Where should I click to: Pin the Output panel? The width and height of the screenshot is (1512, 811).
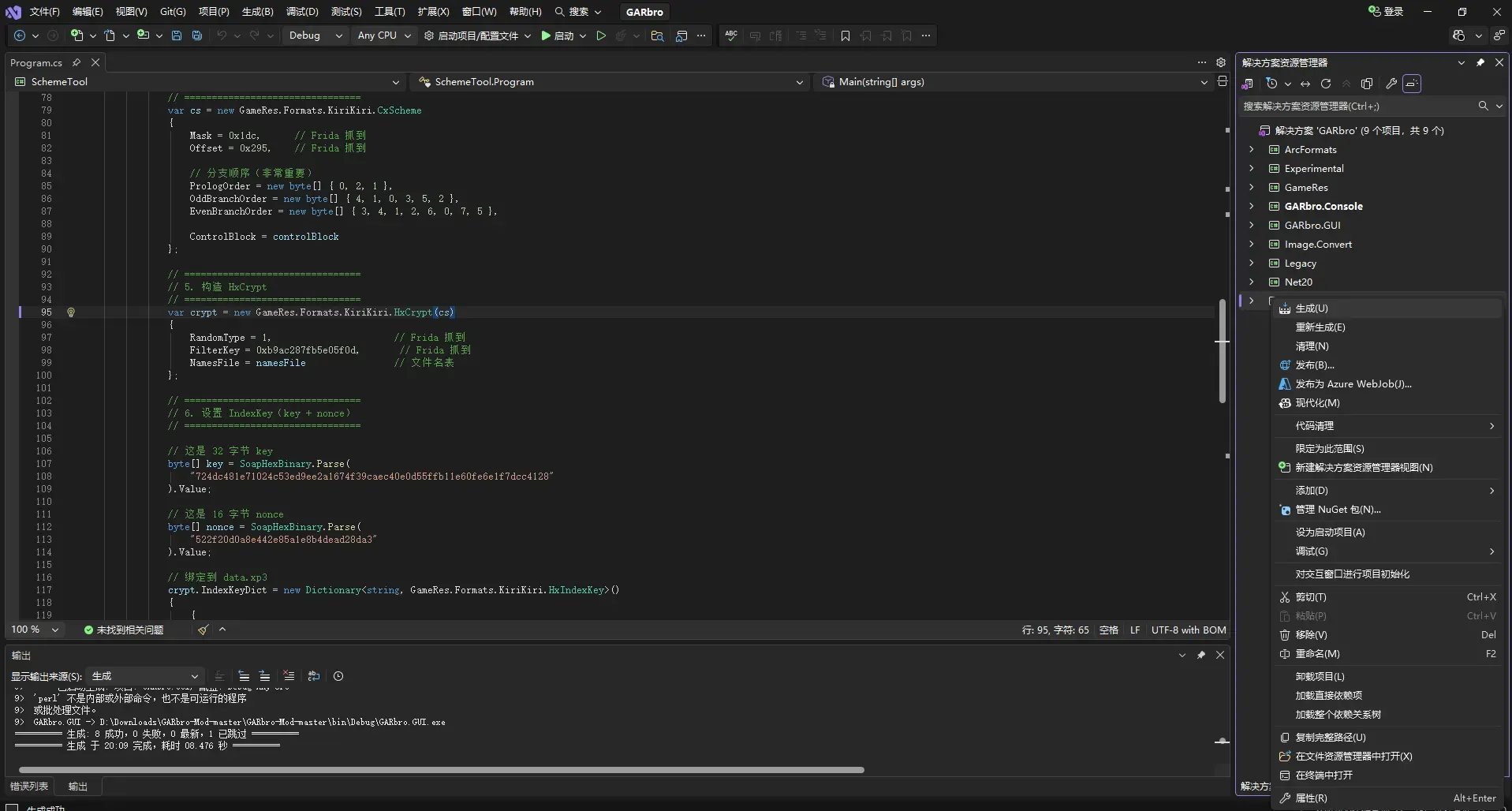tap(1201, 655)
